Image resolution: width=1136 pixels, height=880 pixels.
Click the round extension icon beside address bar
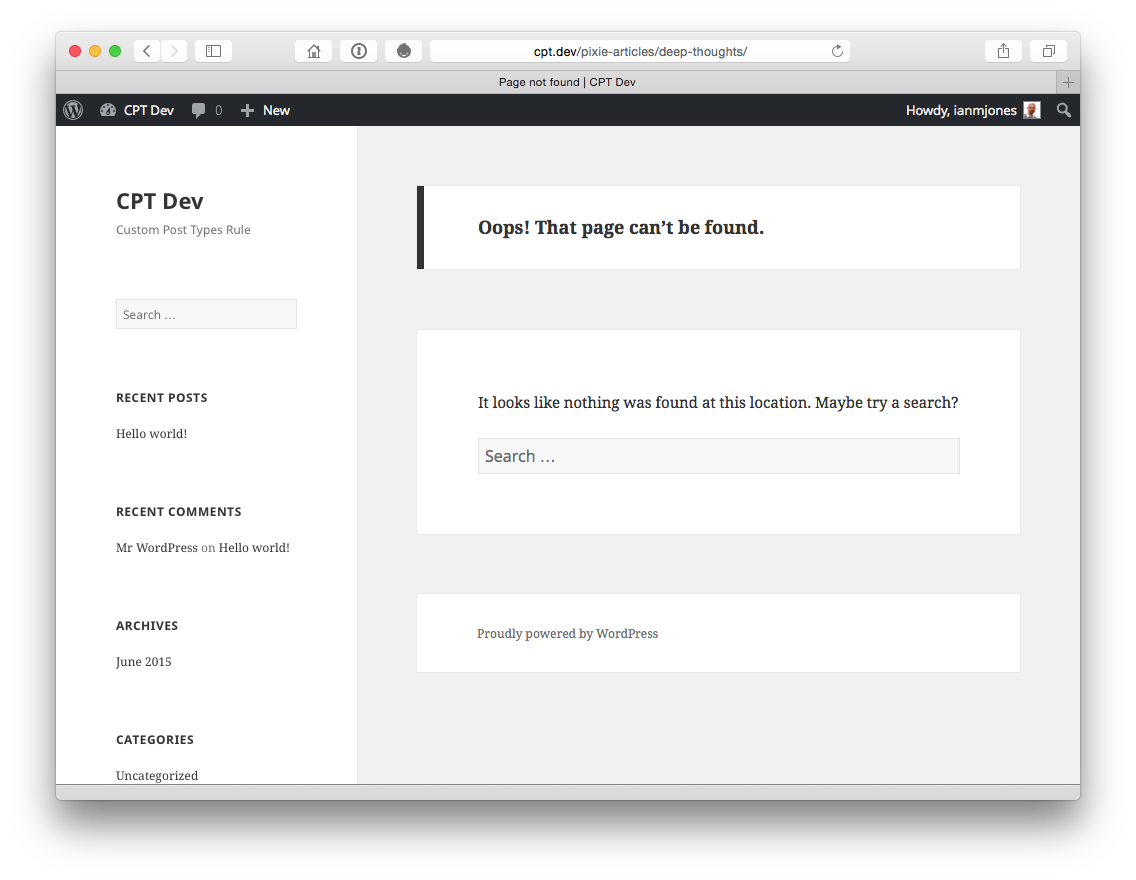[x=404, y=51]
